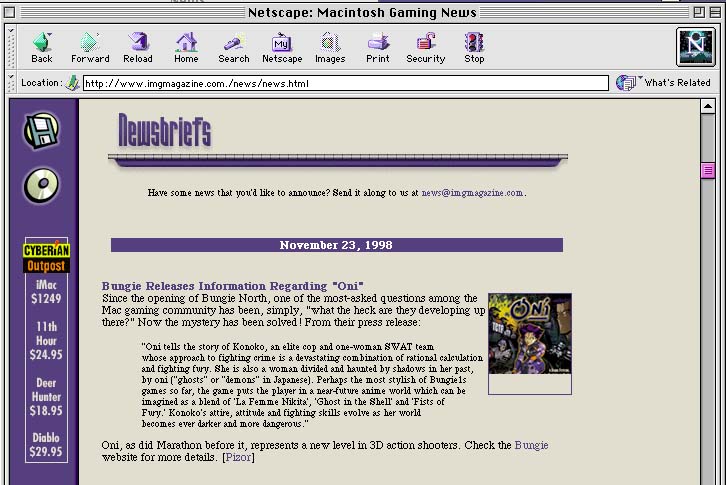
Task: Print the page using Print icon
Action: coord(378,47)
